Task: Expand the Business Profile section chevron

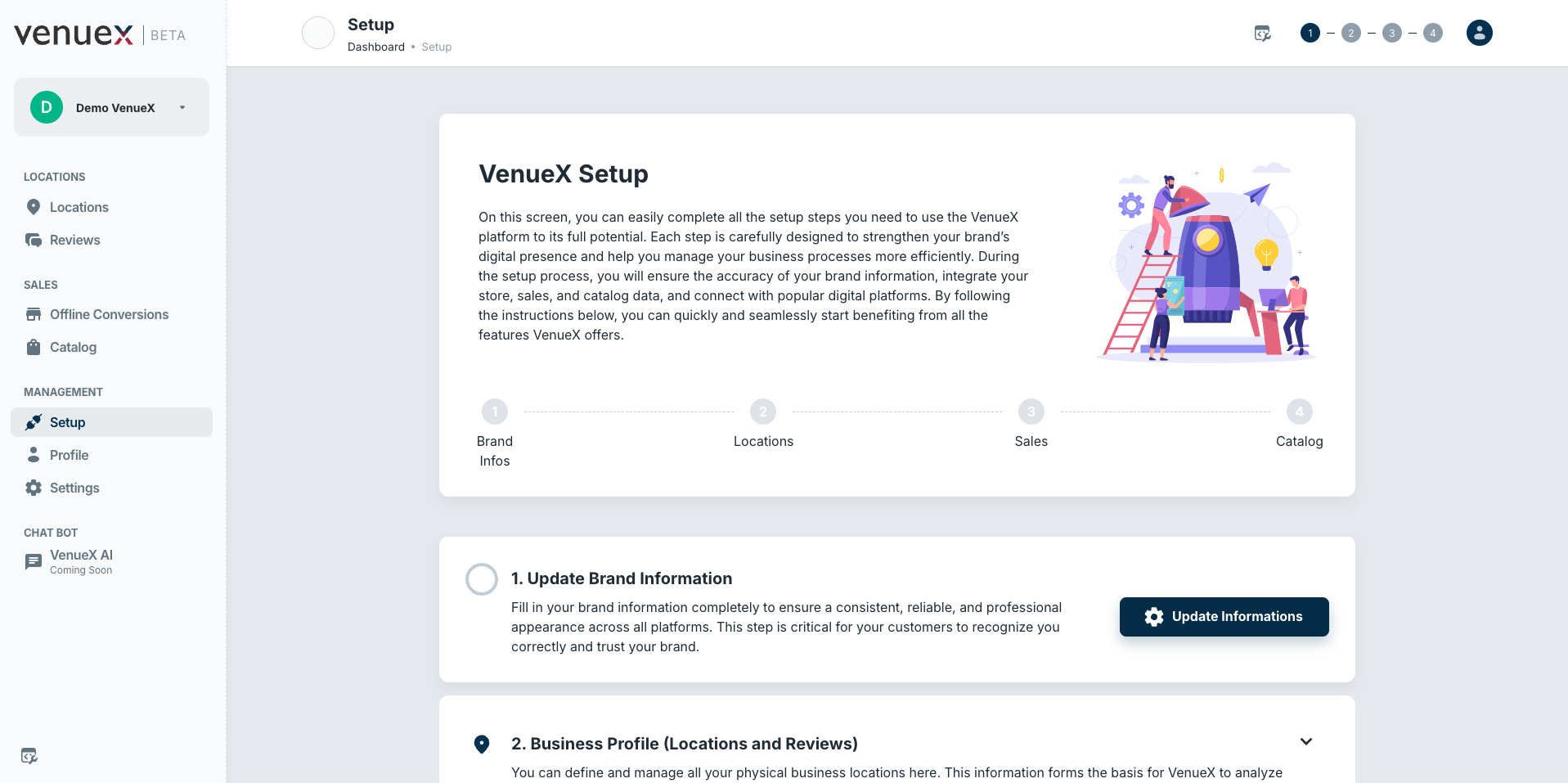Action: 1306,741
